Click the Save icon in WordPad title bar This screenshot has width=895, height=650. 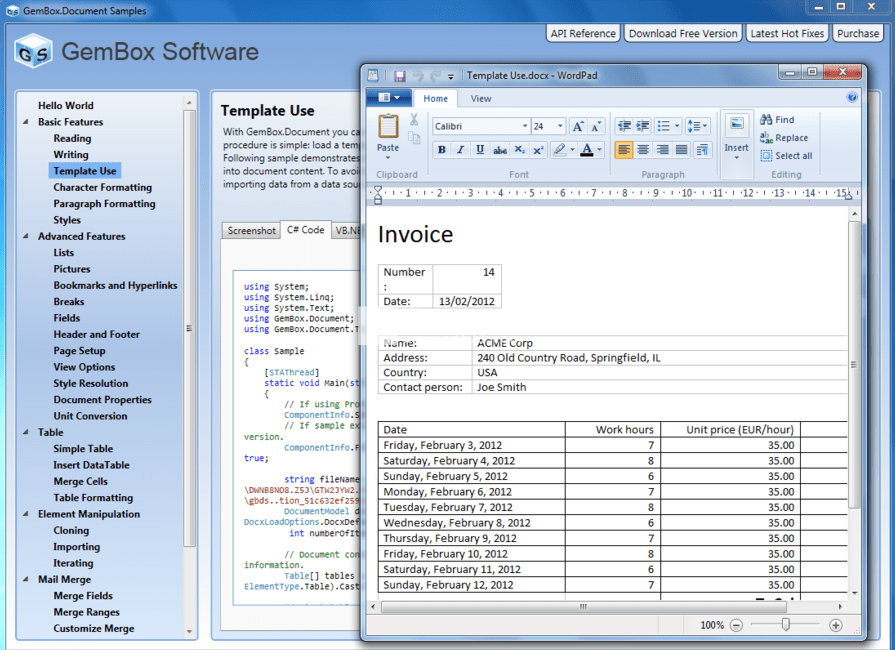coord(400,75)
